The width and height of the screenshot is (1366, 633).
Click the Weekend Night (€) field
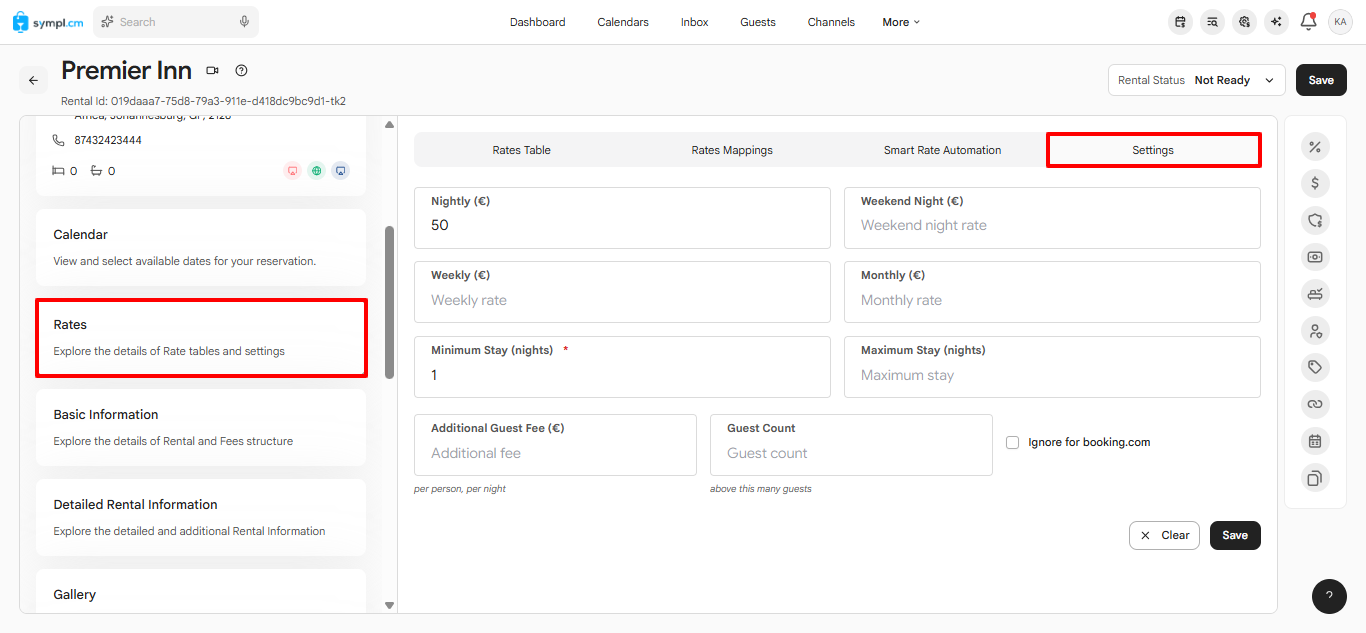click(x=1052, y=218)
